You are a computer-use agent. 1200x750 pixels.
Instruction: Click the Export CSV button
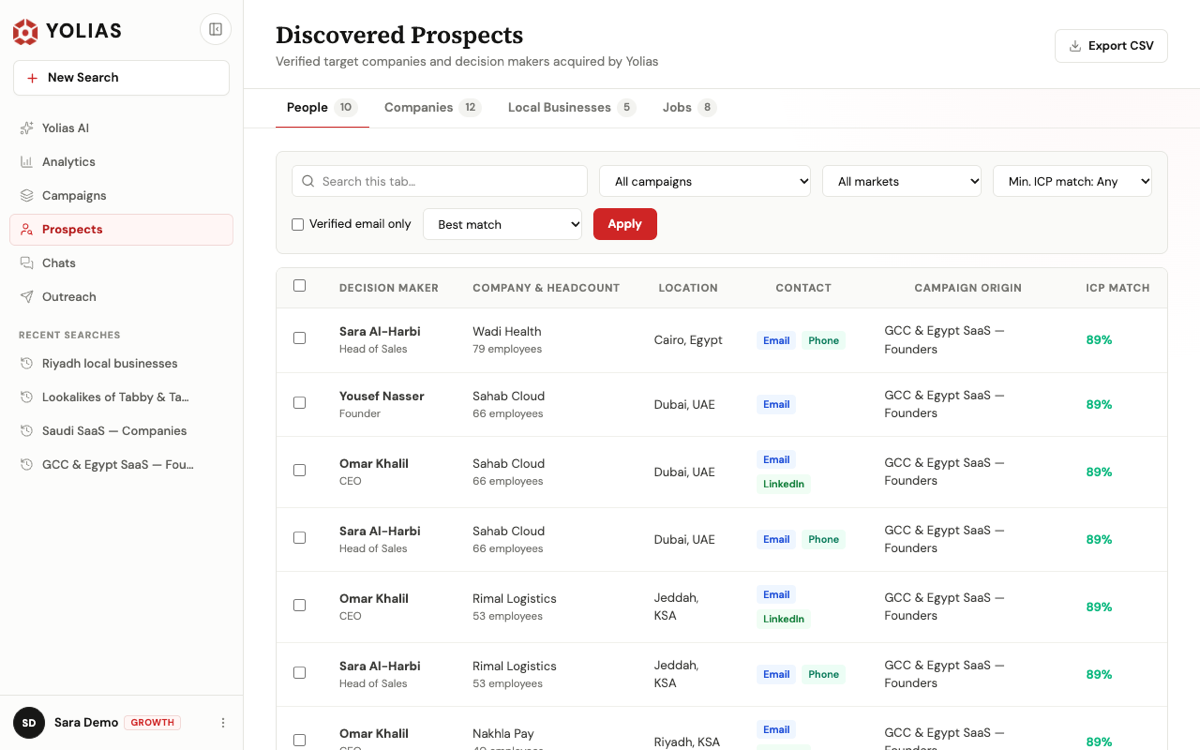[1111, 46]
